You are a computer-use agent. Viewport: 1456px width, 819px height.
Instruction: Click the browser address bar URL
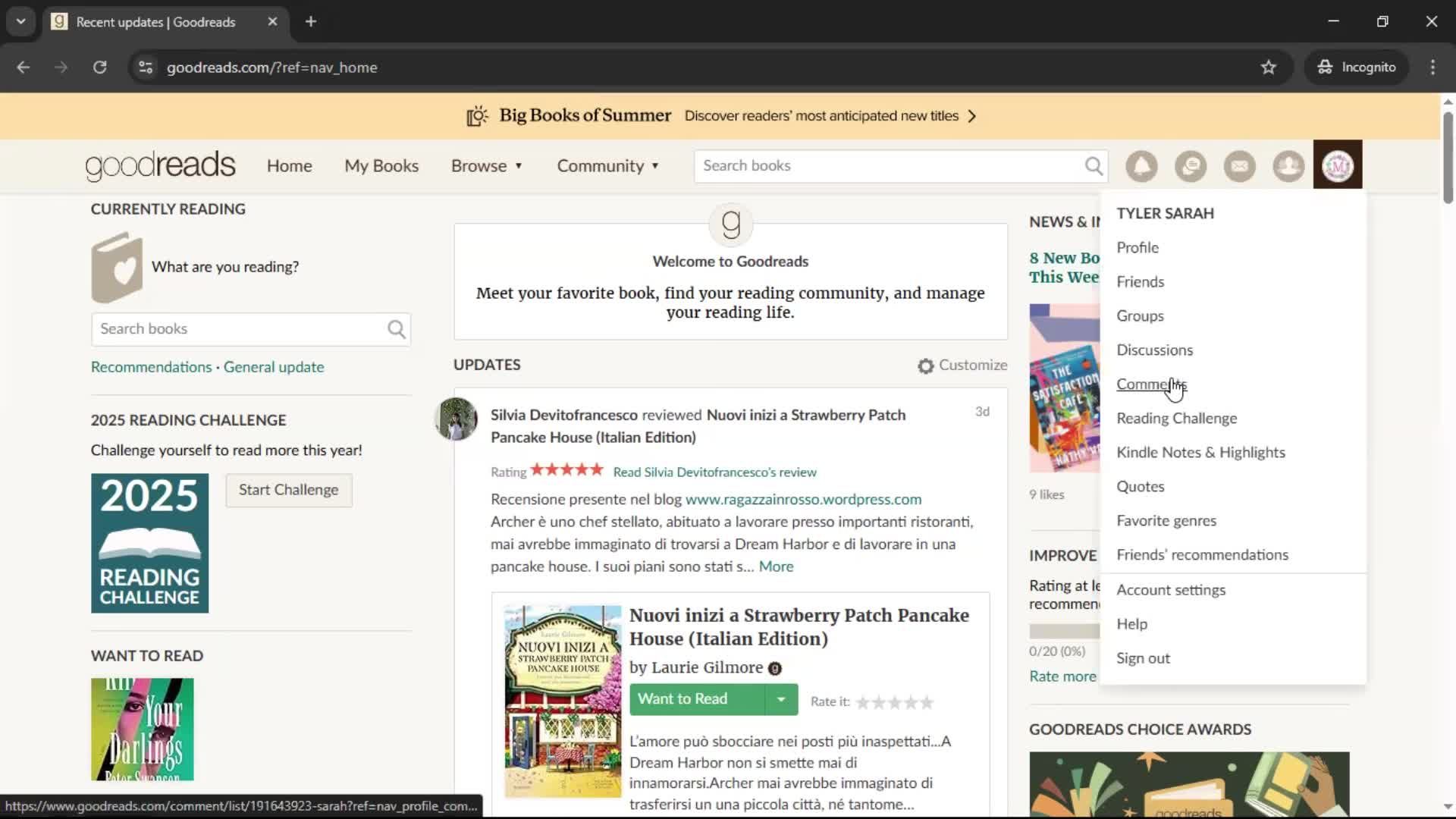(x=271, y=67)
